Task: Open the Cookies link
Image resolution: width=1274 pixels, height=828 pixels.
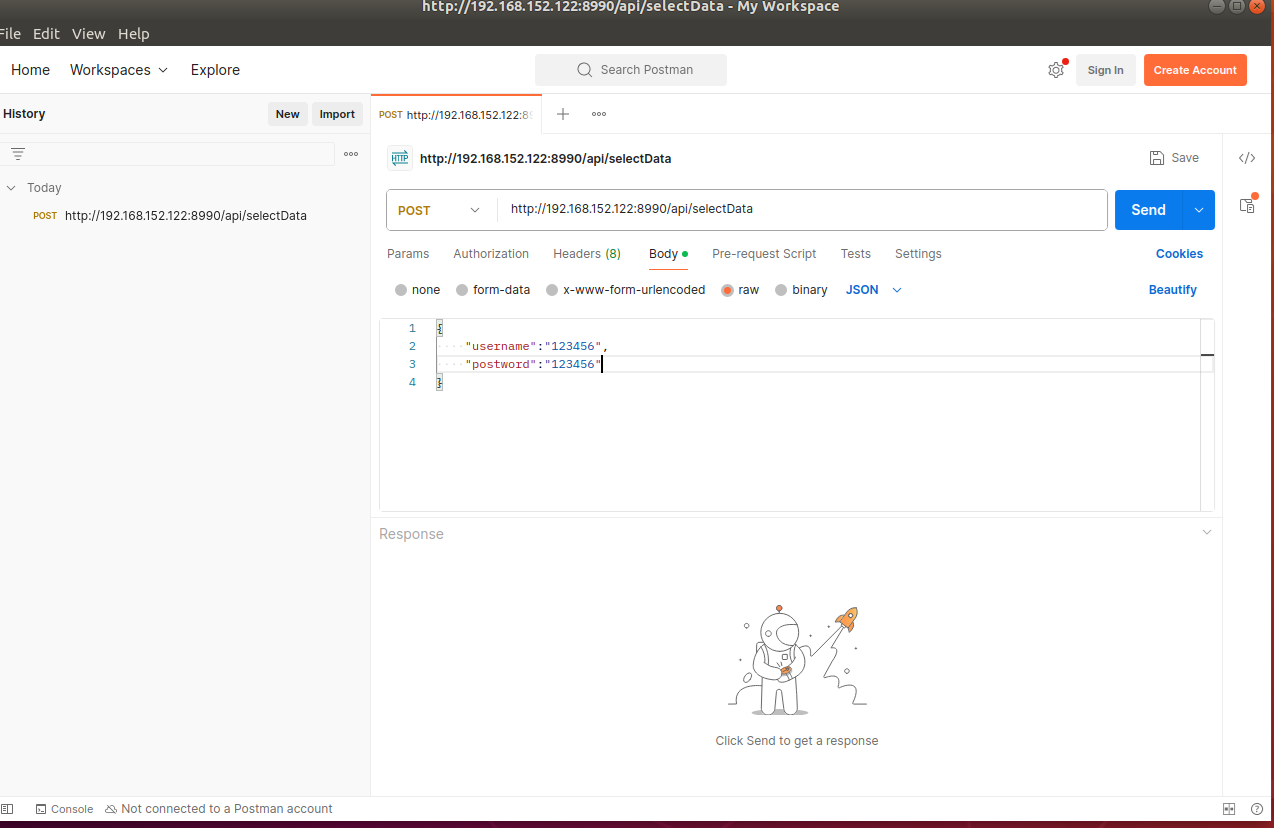Action: 1179,254
